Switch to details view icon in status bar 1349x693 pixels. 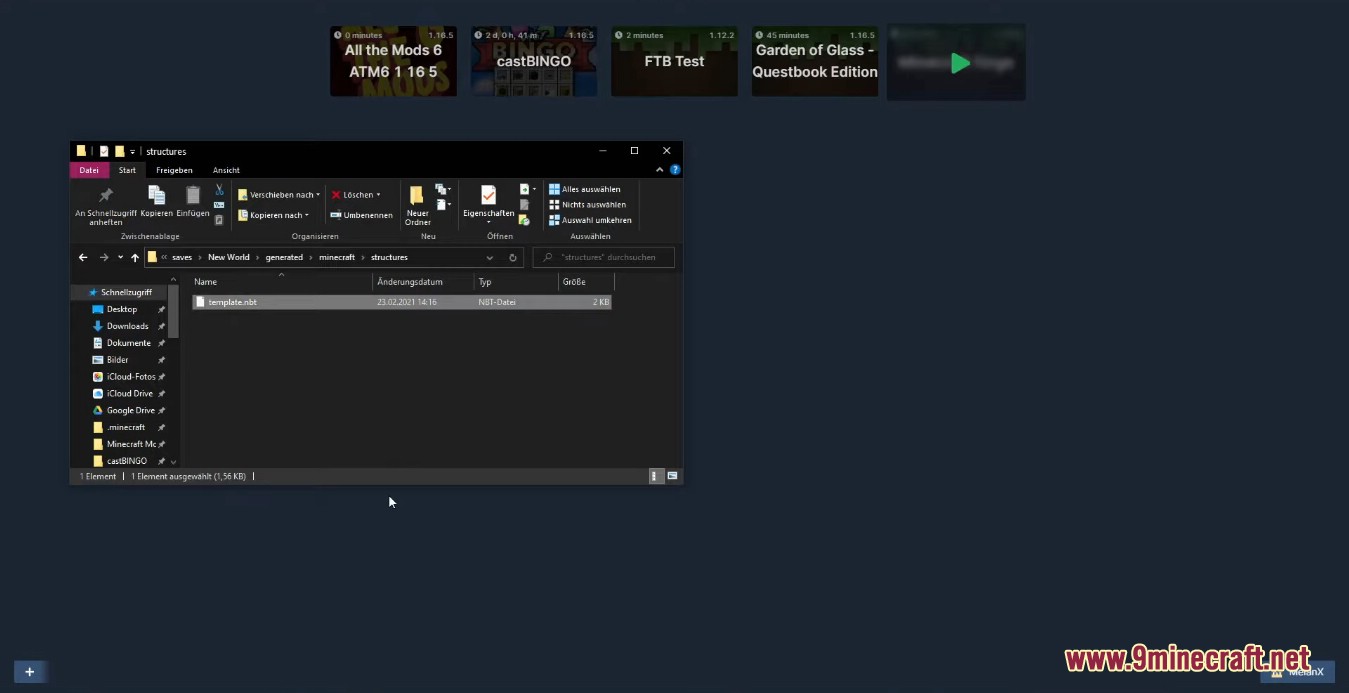click(656, 476)
